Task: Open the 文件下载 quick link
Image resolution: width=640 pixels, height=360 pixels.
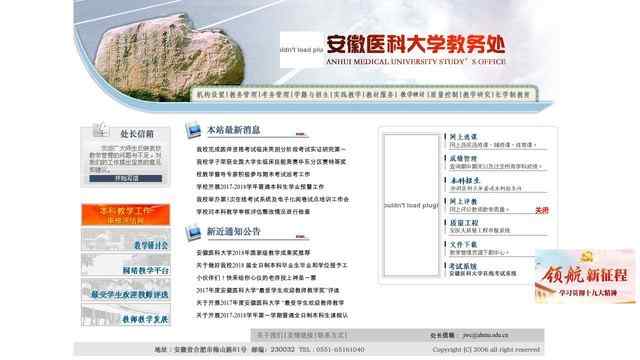Action: [463, 244]
